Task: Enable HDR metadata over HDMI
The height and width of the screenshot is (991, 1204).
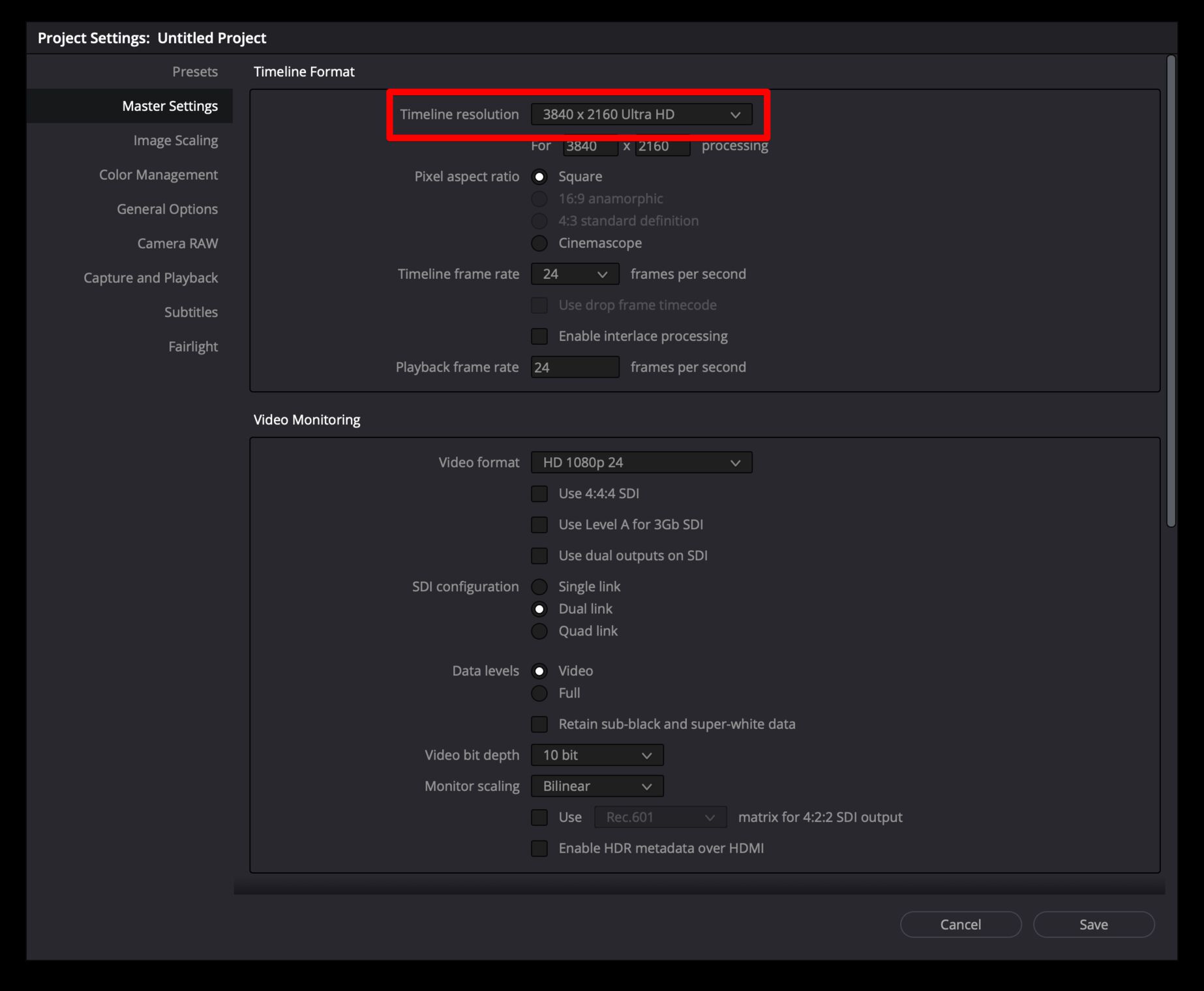Action: 539,848
